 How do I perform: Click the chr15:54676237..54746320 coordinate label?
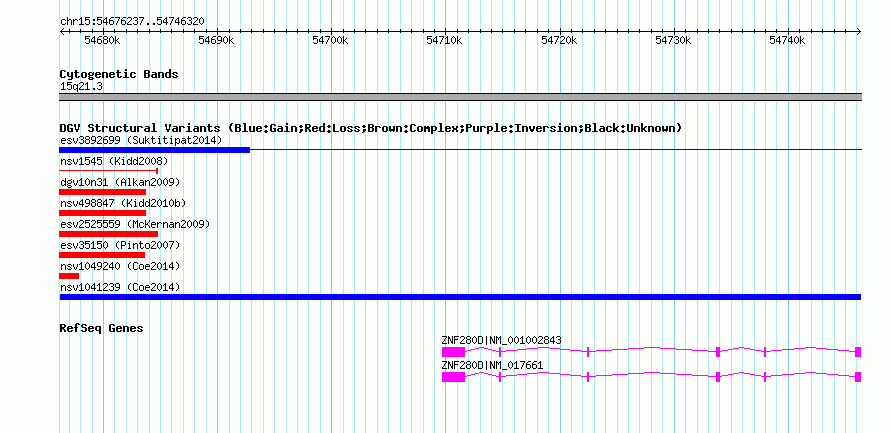(132, 22)
